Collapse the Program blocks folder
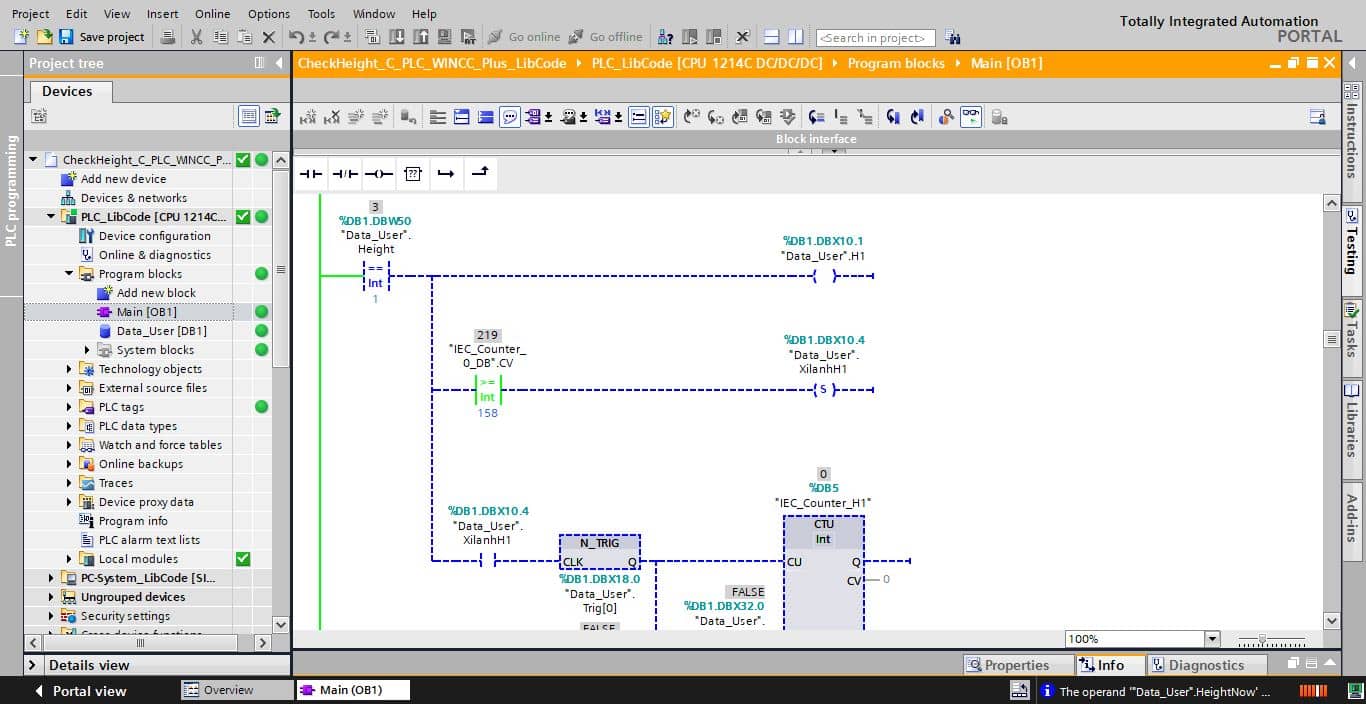Screen dimensions: 1366x704 pyautogui.click(x=69, y=273)
